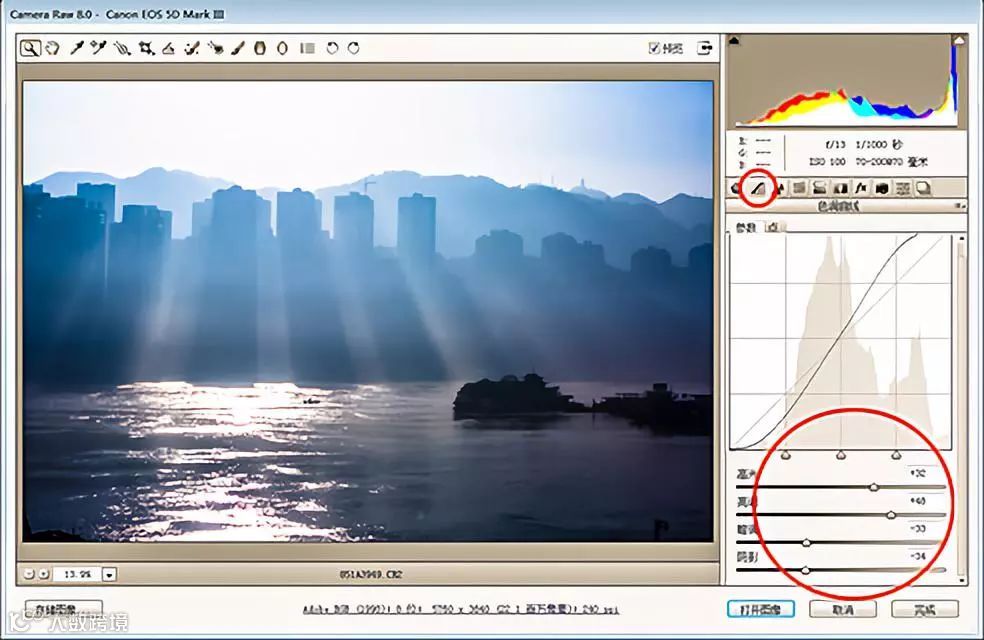Click the Lights value field
Image resolution: width=984 pixels, height=640 pixels.
926,501
